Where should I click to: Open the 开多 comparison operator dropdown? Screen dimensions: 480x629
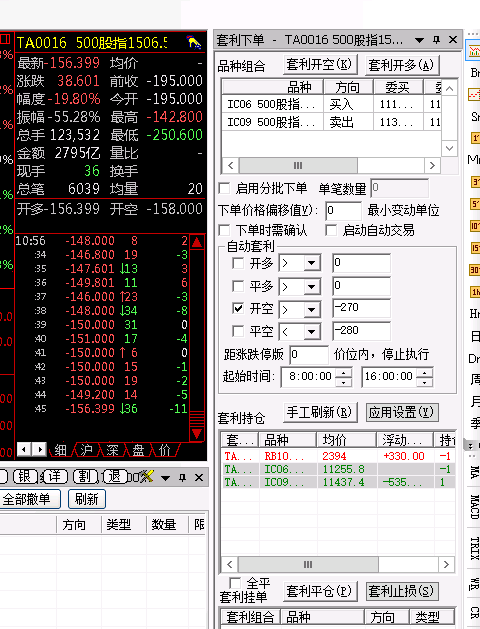coord(311,264)
